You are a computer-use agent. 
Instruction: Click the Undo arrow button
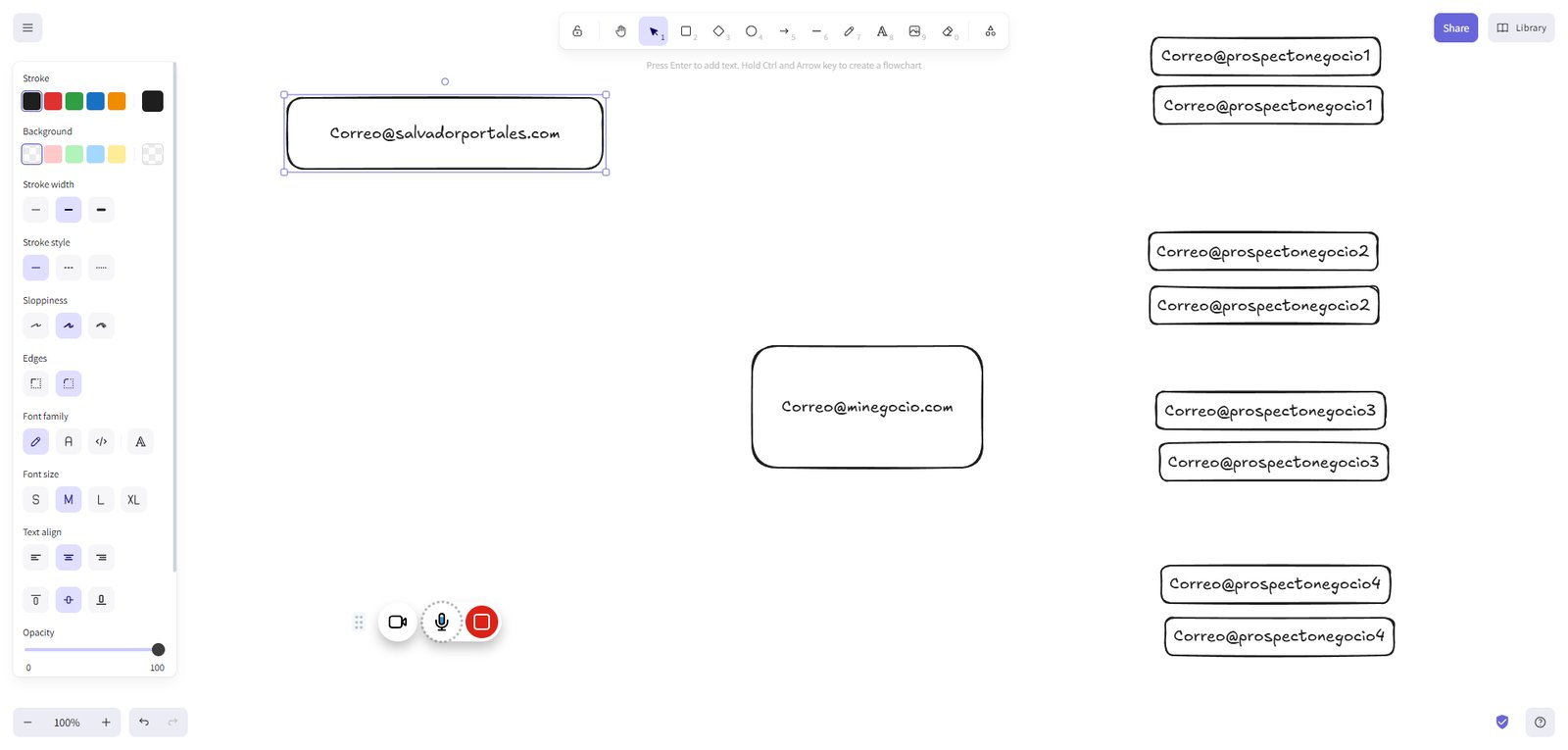tap(144, 723)
